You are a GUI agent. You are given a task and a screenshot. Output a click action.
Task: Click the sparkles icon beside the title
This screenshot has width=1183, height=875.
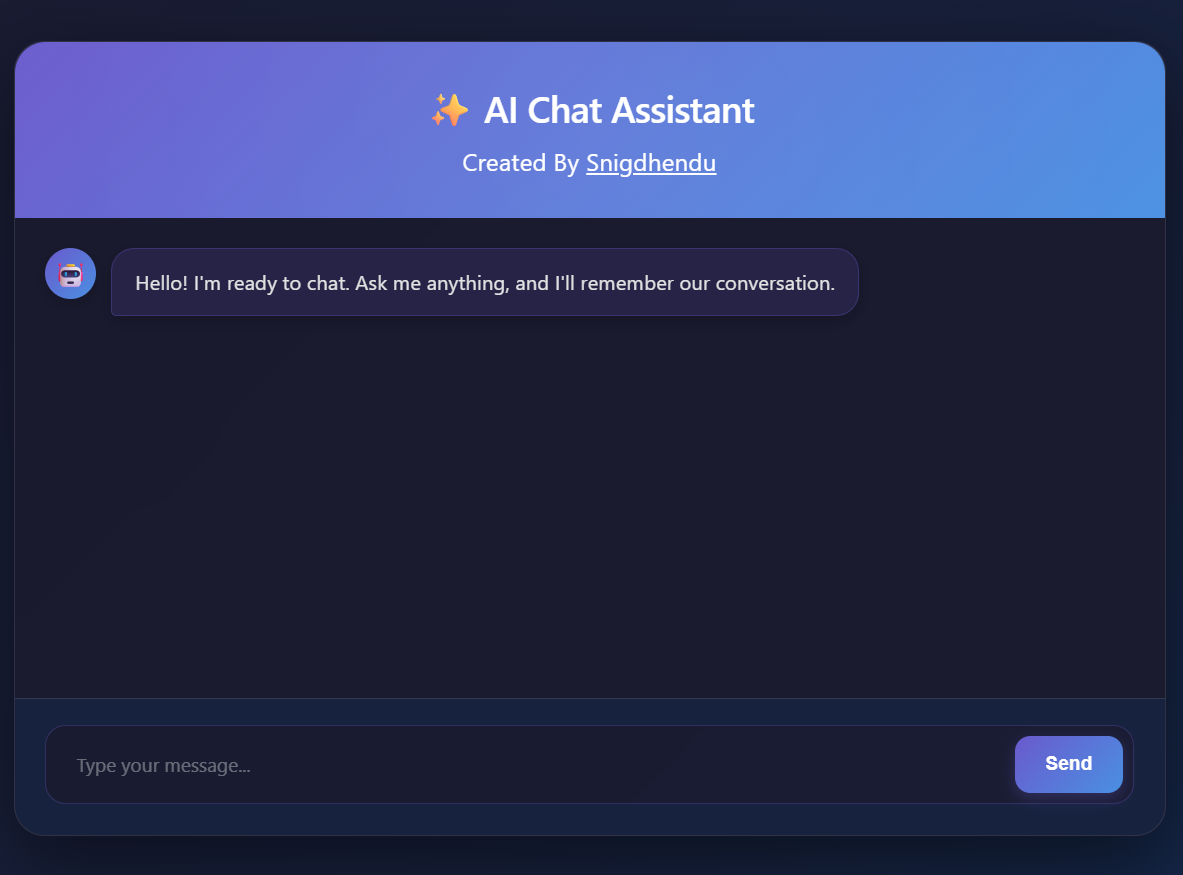pyautogui.click(x=449, y=110)
